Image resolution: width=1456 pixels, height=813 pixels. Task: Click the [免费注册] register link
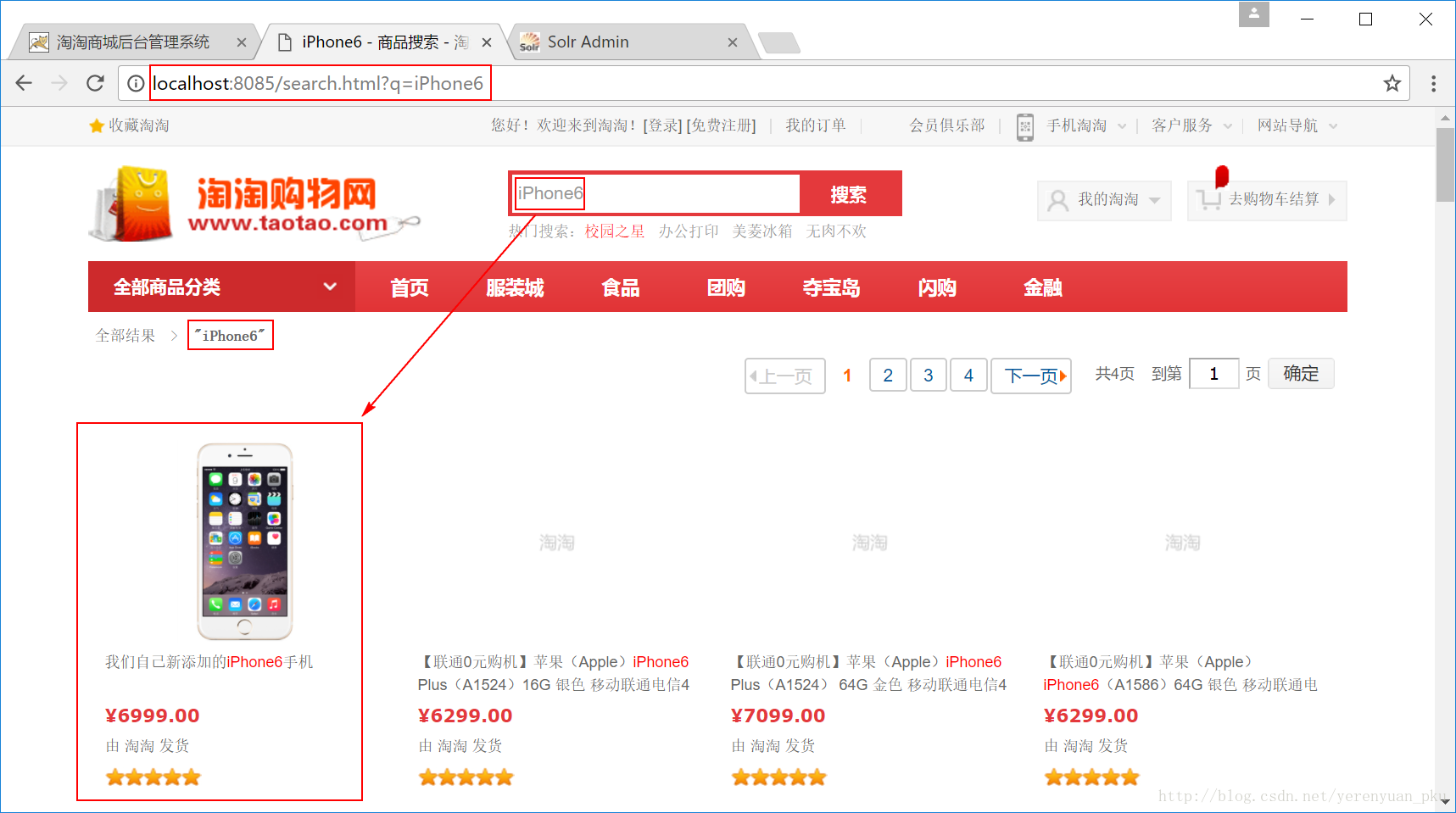coord(721,125)
